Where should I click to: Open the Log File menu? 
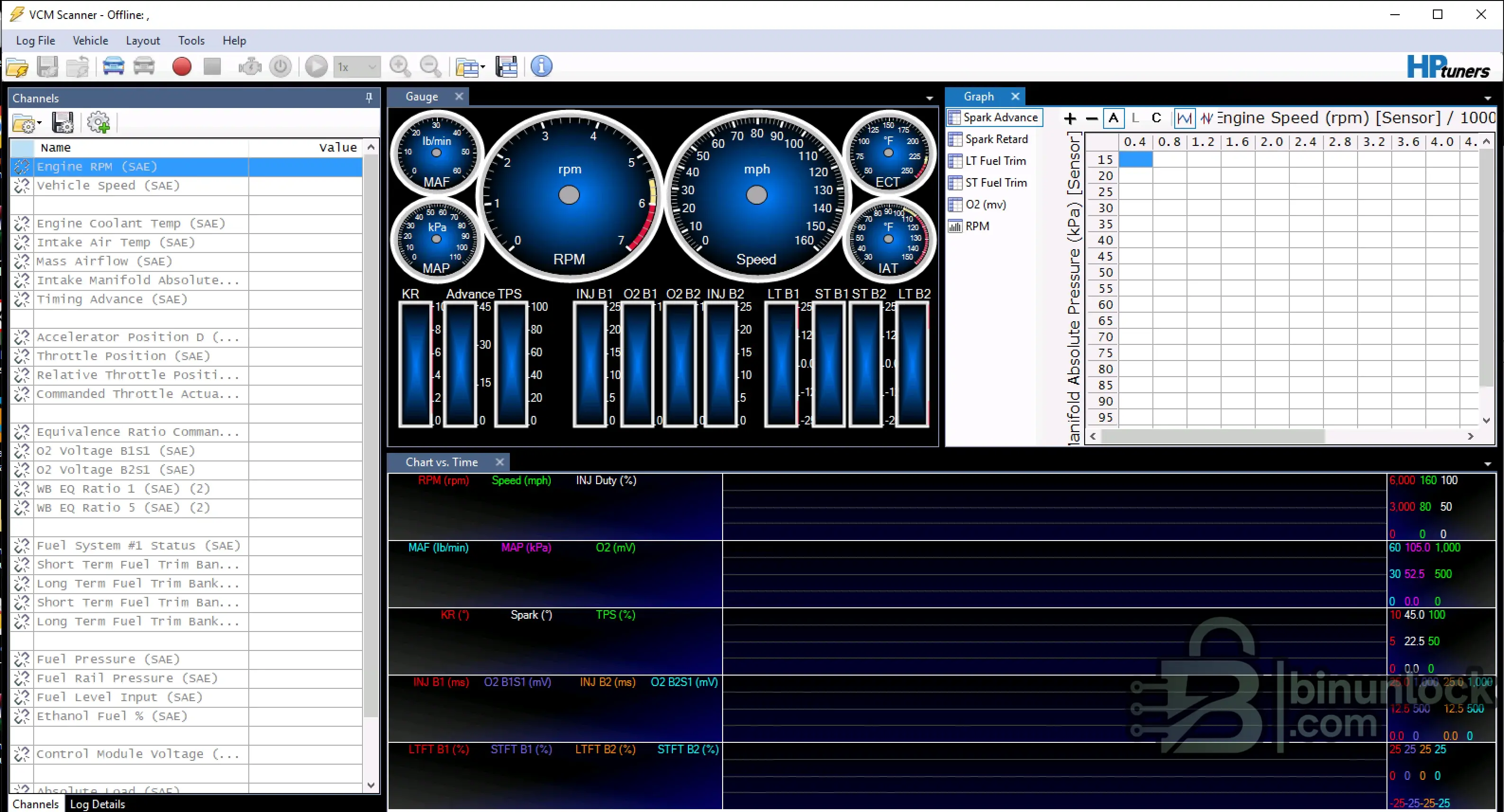coord(36,40)
